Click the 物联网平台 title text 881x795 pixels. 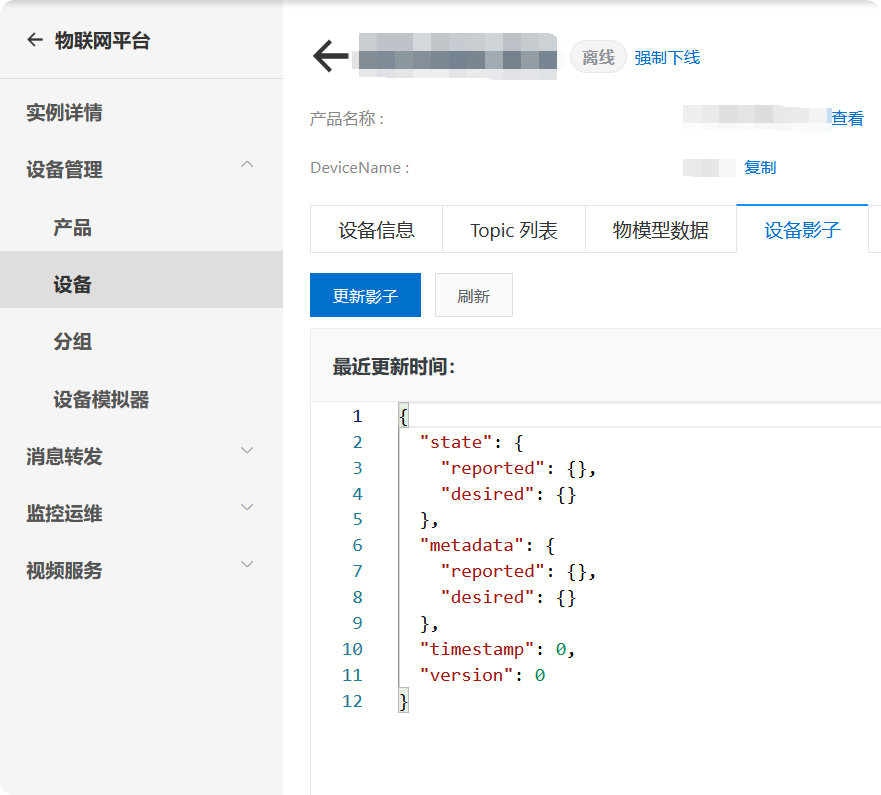(102, 40)
